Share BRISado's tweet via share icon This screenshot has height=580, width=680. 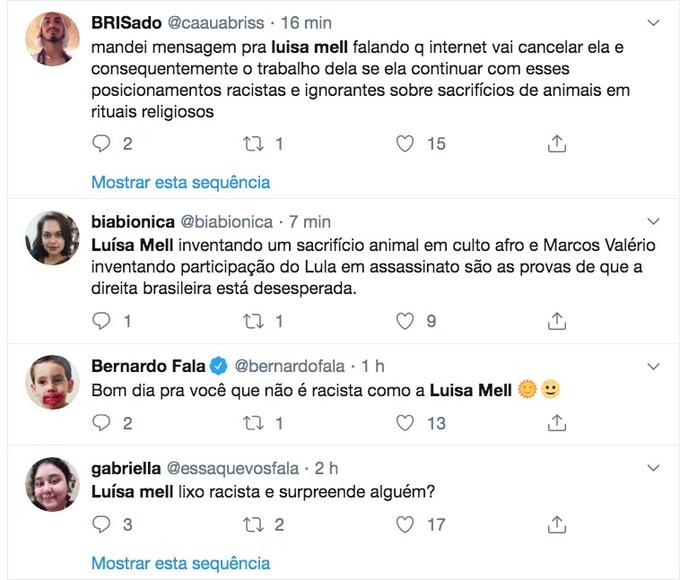(x=558, y=144)
